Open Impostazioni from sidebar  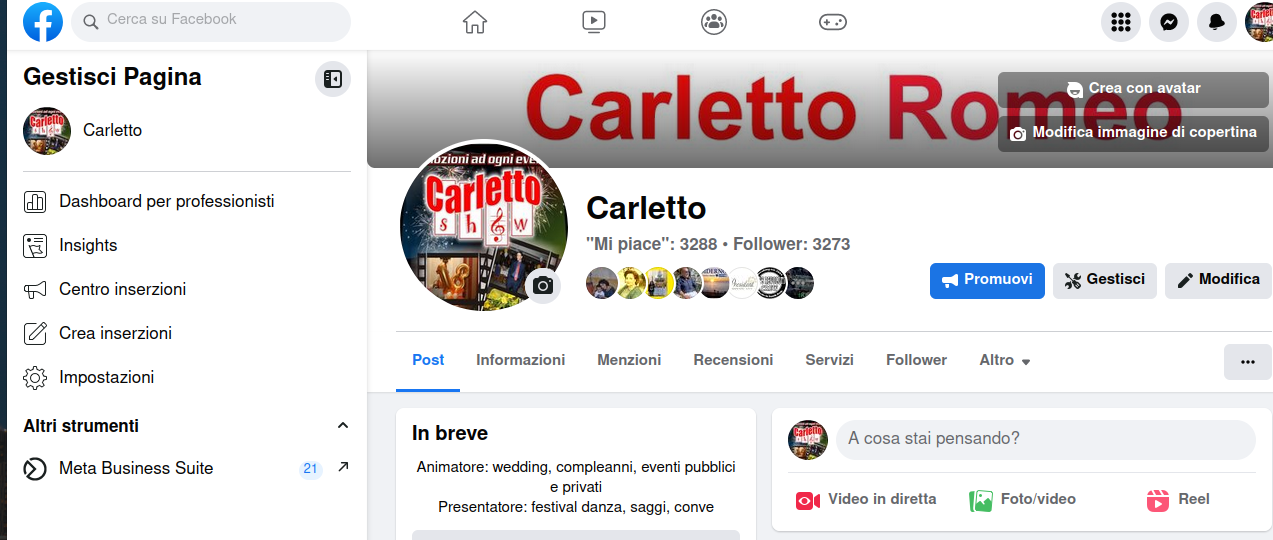point(187,378)
